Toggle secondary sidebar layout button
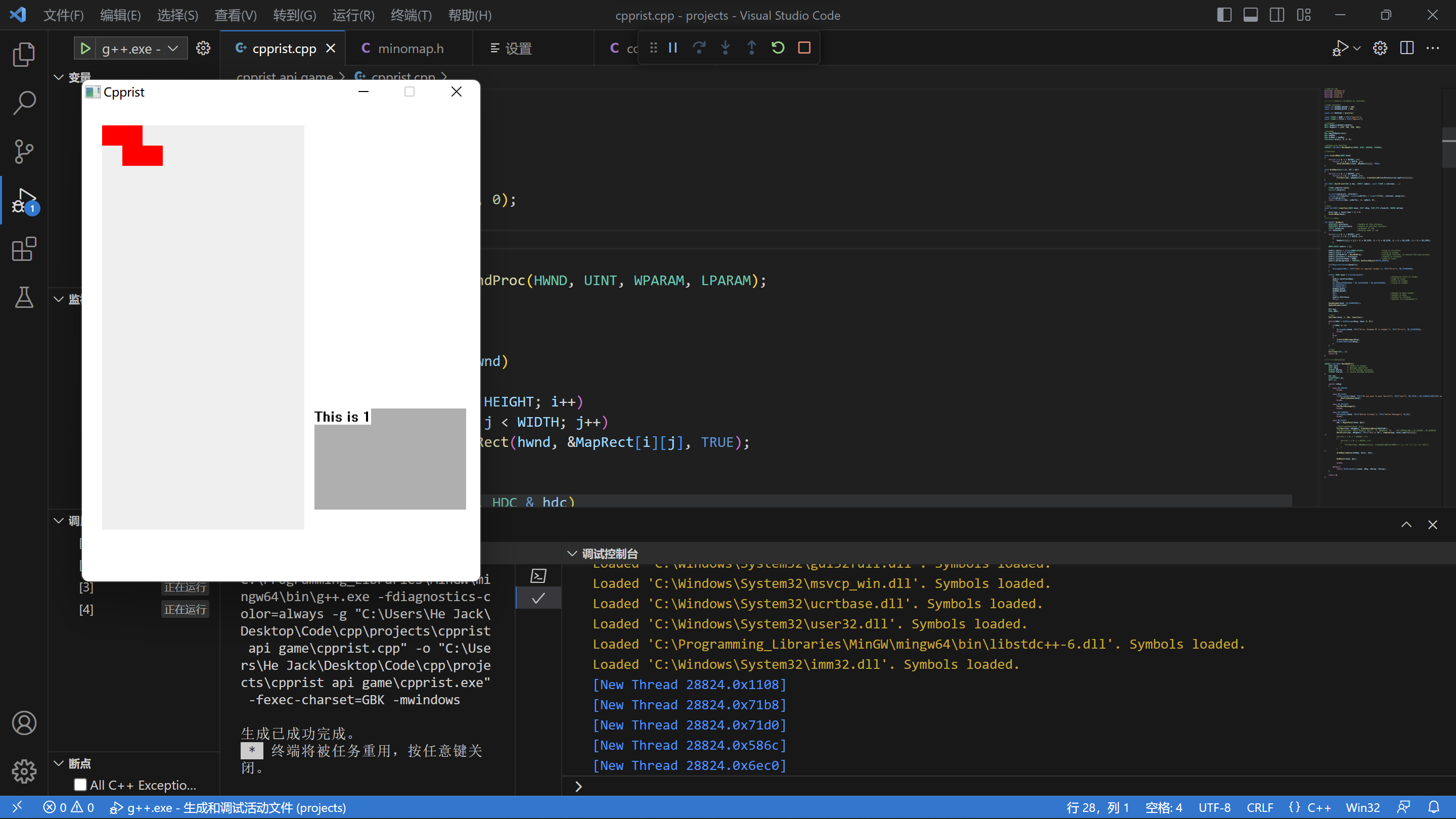The height and width of the screenshot is (819, 1456). [1277, 15]
